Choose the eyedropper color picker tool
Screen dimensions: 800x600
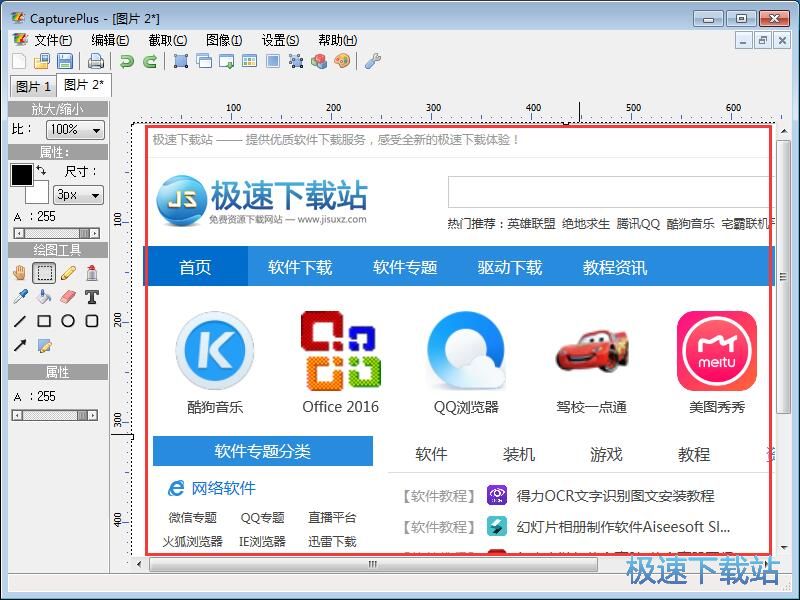[x=20, y=296]
